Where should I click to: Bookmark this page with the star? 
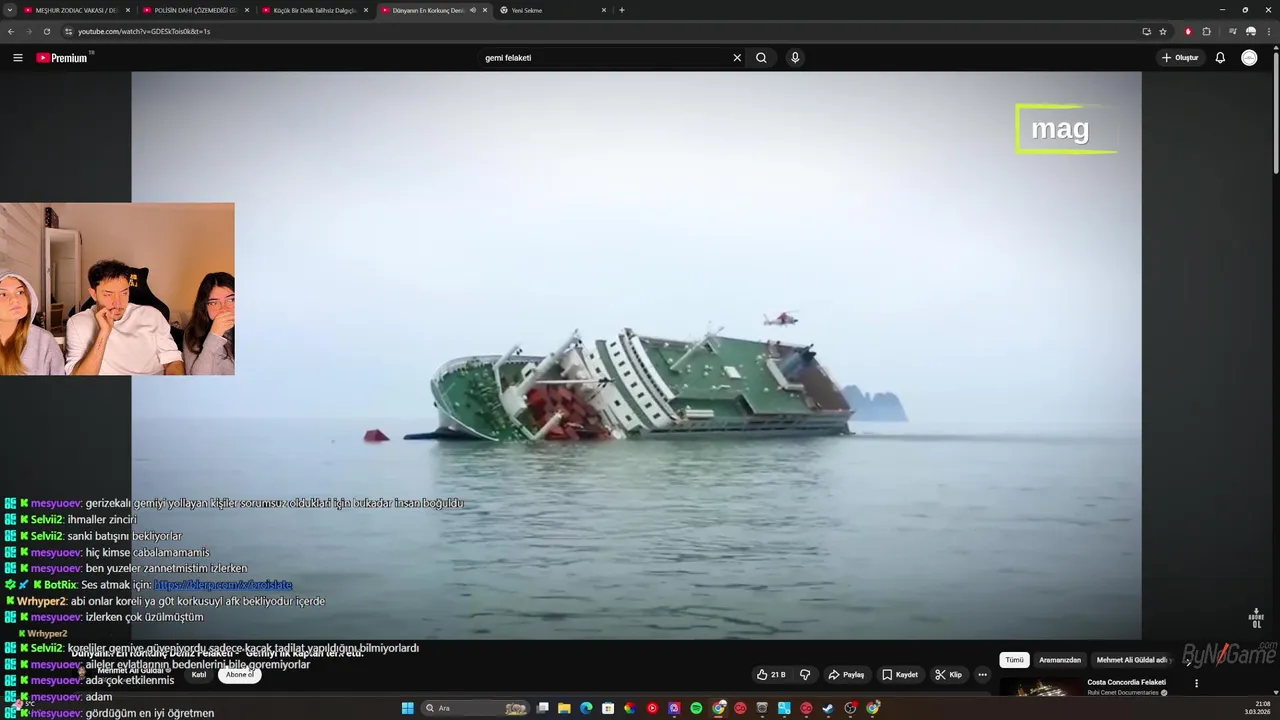pyautogui.click(x=1163, y=31)
